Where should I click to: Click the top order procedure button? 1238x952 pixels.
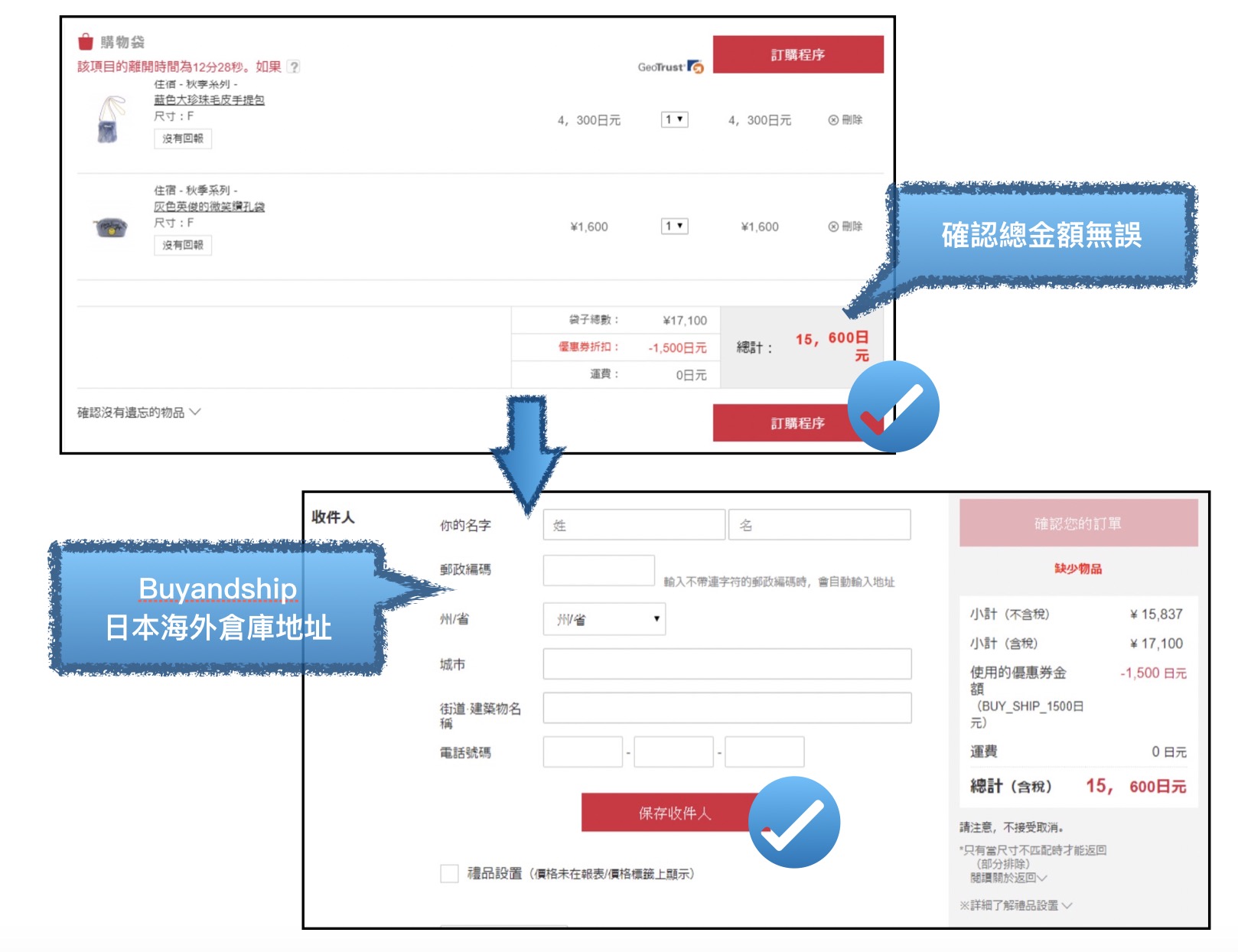pyautogui.click(x=797, y=55)
